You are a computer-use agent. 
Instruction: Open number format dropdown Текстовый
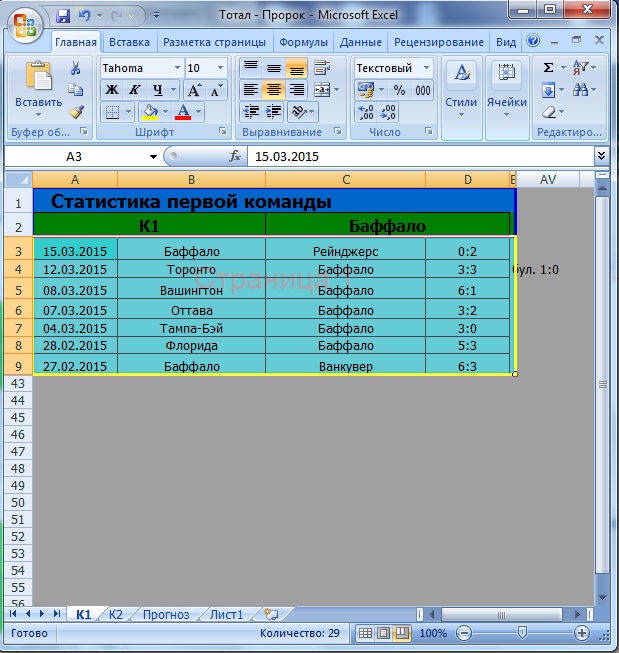[x=426, y=68]
